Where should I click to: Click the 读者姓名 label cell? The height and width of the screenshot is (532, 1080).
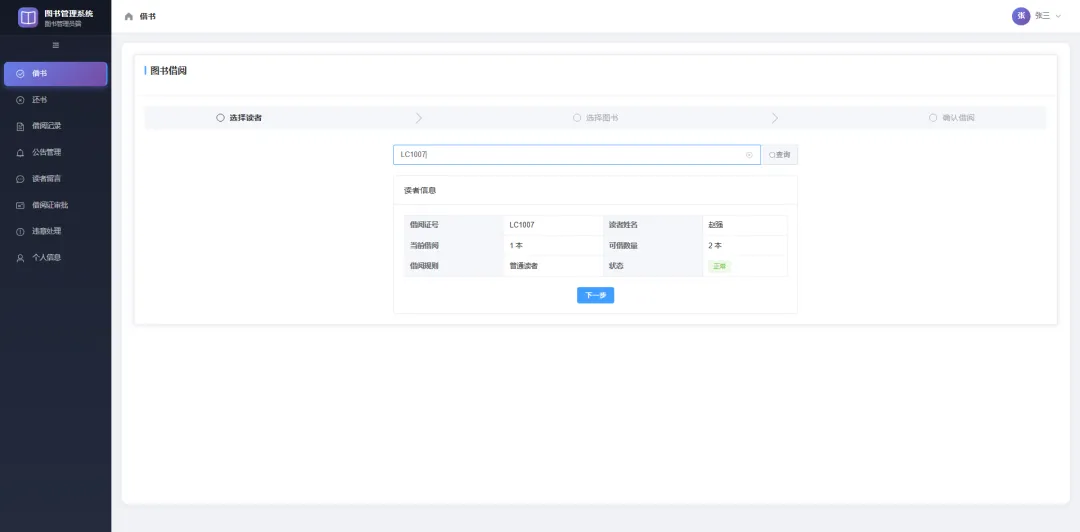pos(653,225)
